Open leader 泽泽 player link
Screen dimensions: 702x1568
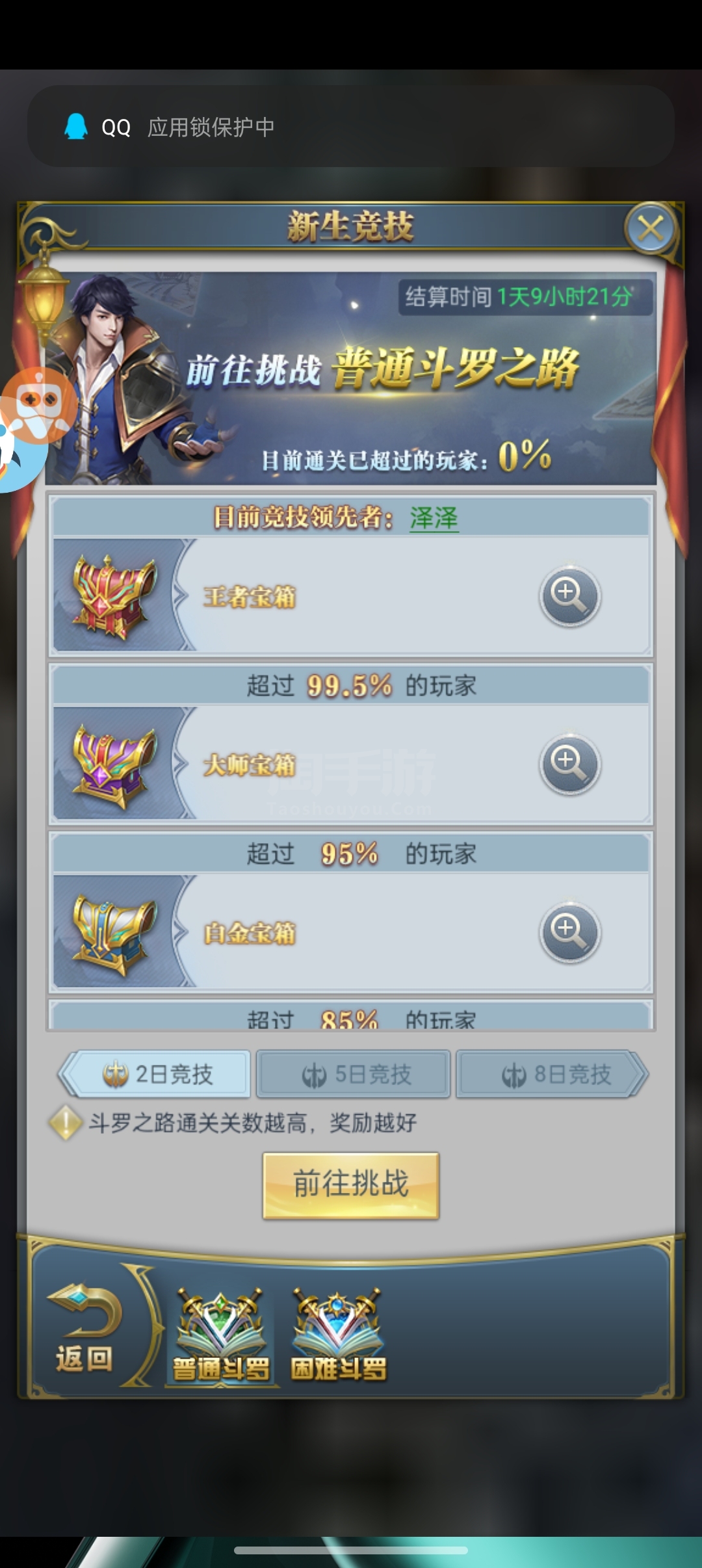(x=434, y=518)
